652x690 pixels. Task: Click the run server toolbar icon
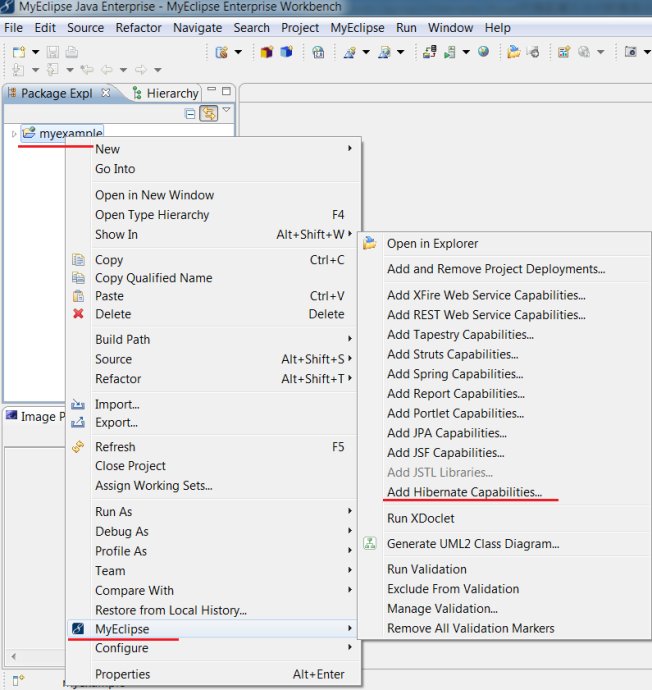pyautogui.click(x=449, y=52)
